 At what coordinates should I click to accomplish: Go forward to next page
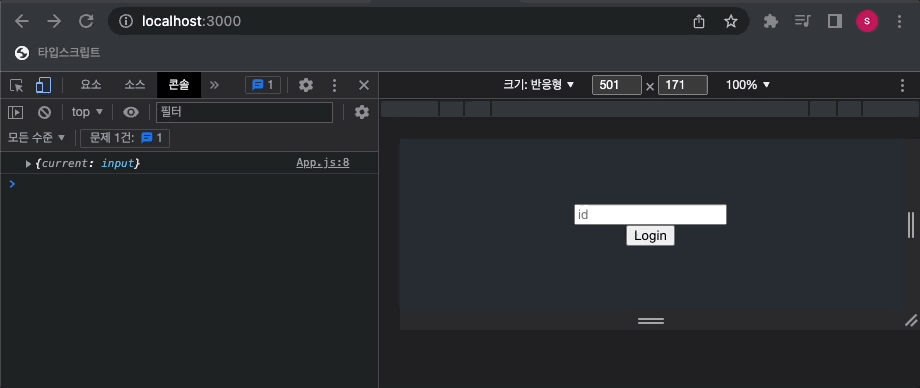coord(54,22)
